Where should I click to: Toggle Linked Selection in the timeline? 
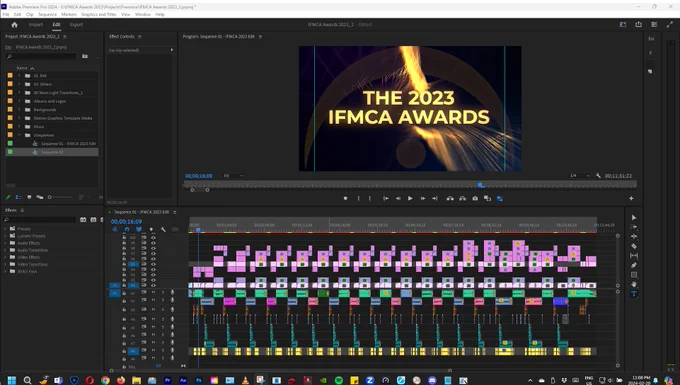pyautogui.click(x=139, y=229)
